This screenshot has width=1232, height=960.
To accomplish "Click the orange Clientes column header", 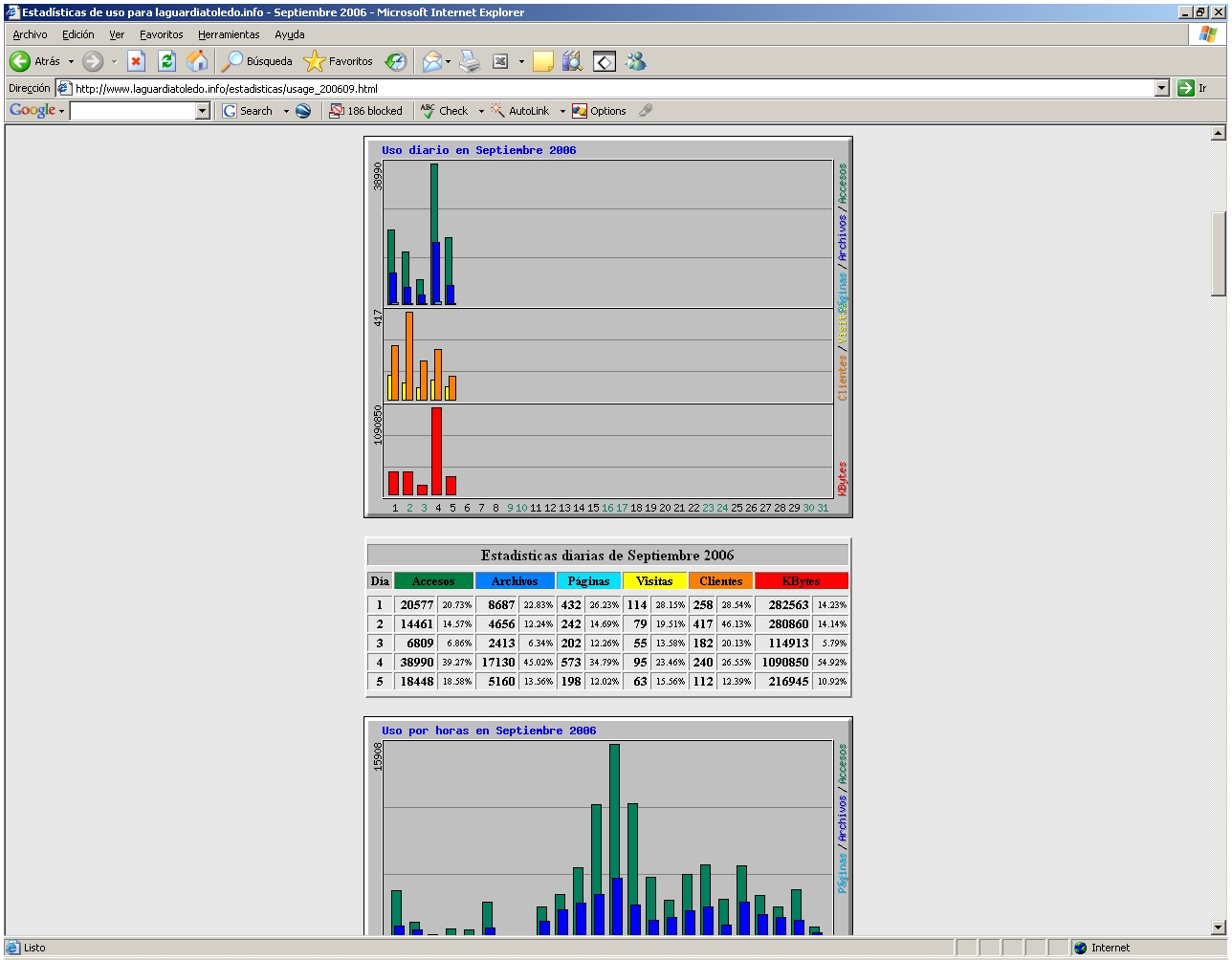I will click(x=720, y=581).
